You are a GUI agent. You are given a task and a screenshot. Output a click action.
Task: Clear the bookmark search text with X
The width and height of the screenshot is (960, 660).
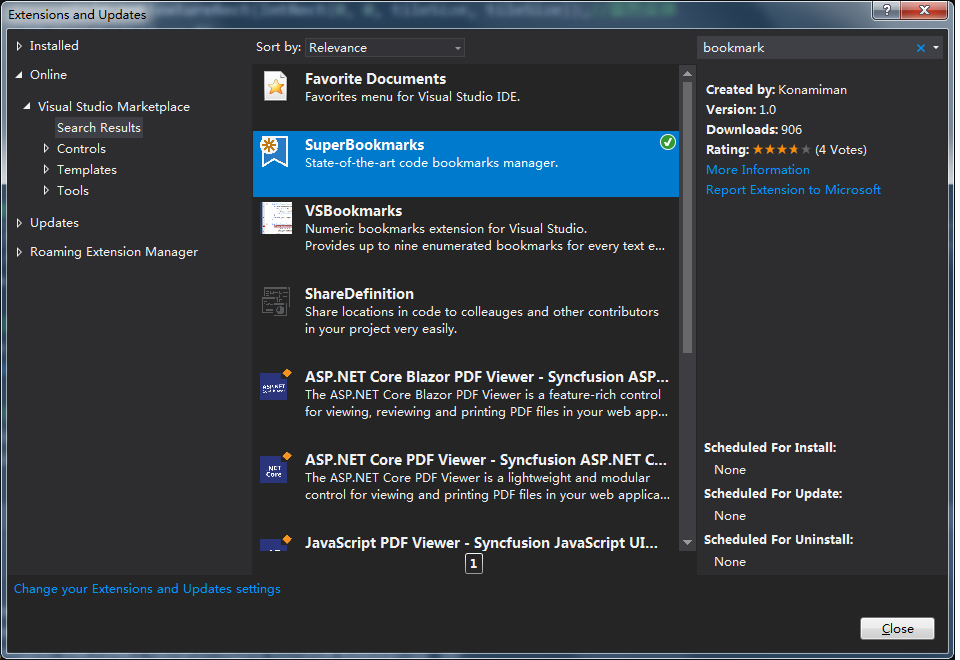920,48
